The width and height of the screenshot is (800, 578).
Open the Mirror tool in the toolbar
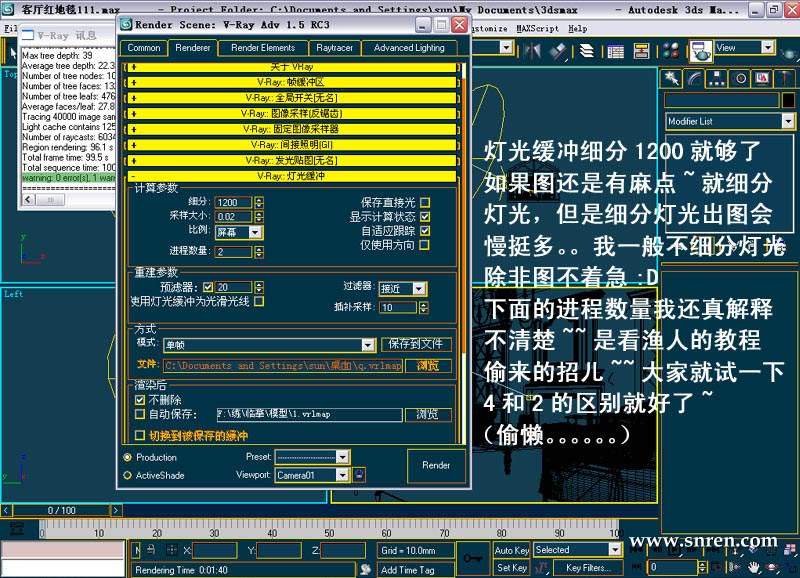point(532,51)
